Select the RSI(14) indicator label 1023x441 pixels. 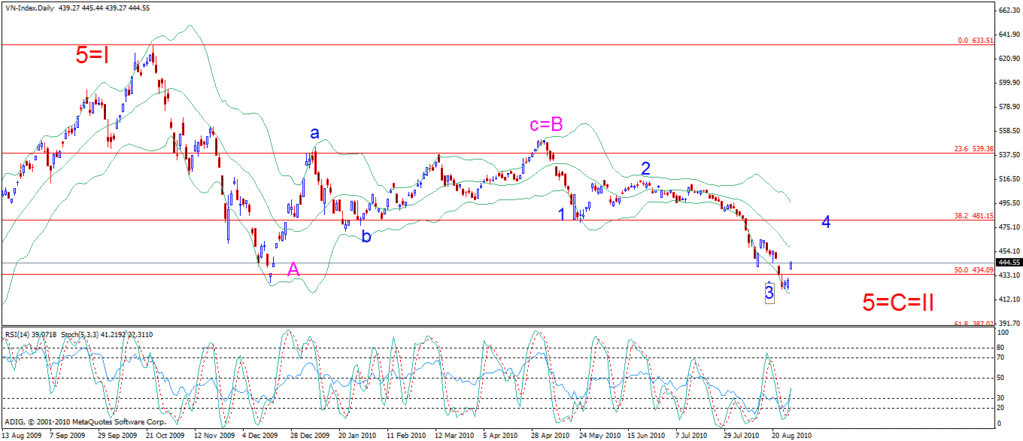(x=17, y=333)
